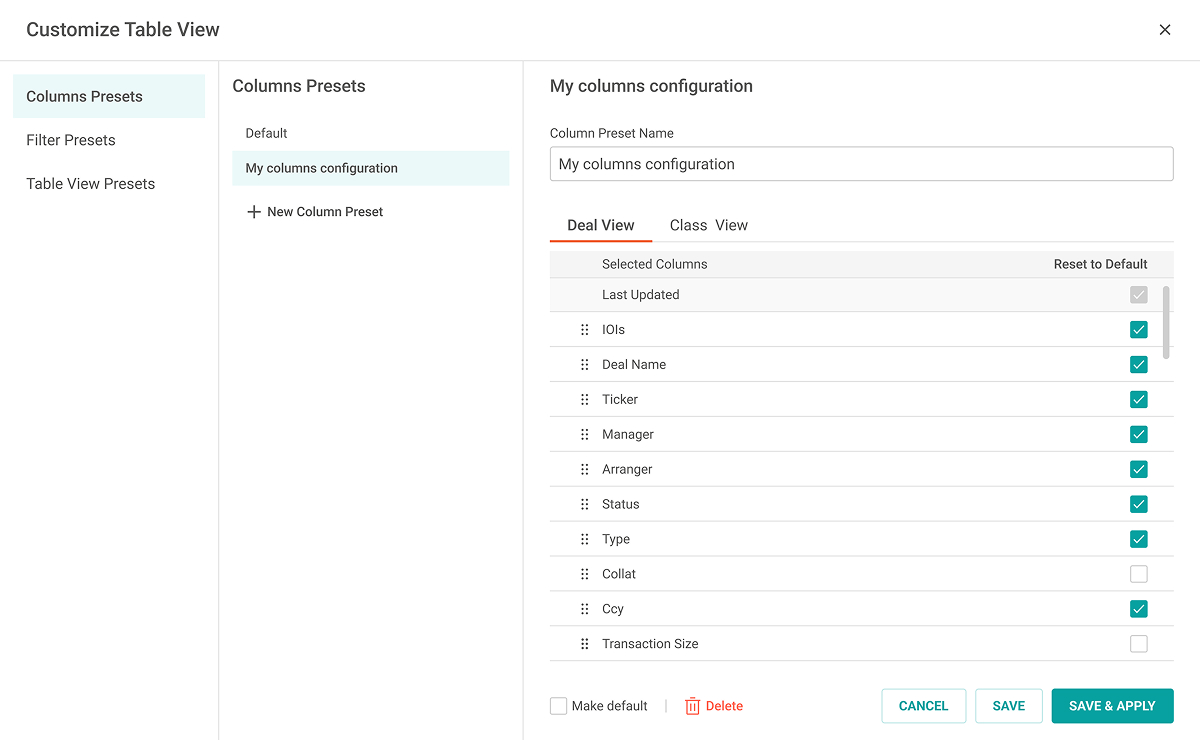
Task: Uncheck the Arranger column checkbox
Action: [1138, 470]
